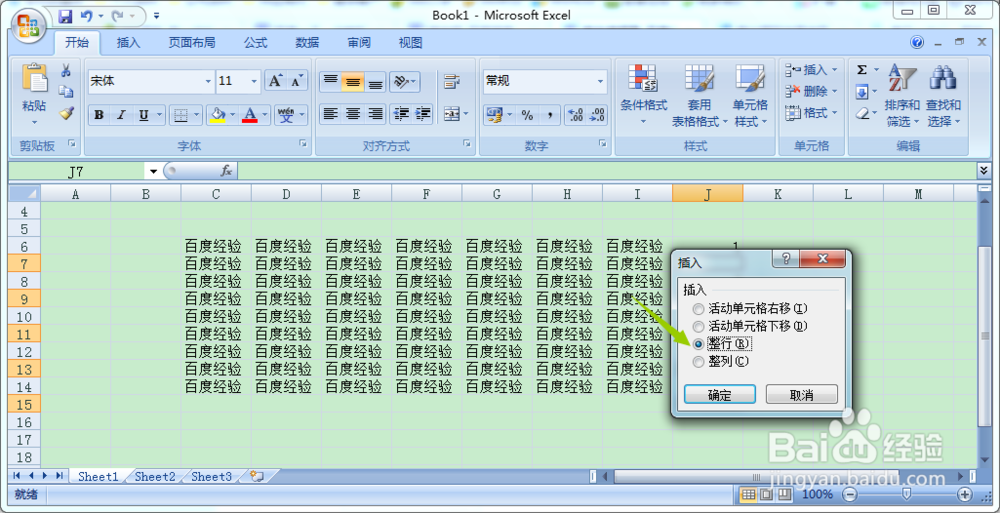Undo the last action
This screenshot has height=513, width=1000.
pos(87,16)
